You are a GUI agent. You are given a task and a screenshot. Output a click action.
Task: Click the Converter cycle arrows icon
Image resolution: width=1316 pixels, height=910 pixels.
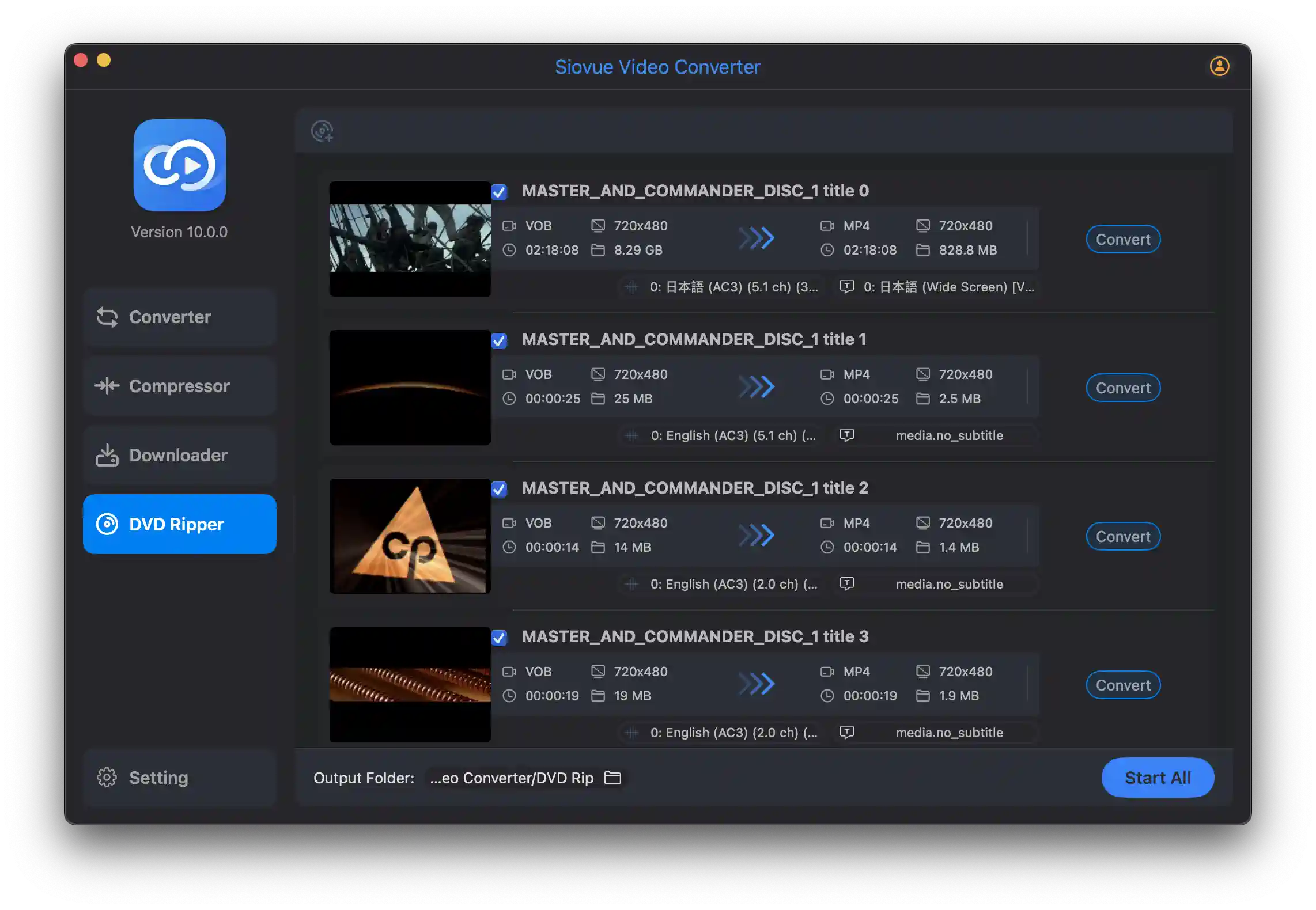point(107,317)
